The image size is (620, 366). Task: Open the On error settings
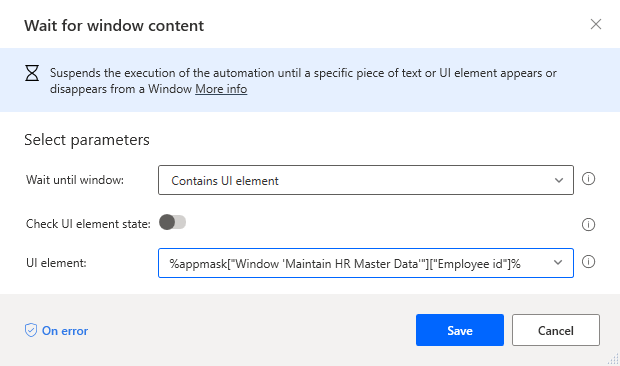(x=57, y=330)
